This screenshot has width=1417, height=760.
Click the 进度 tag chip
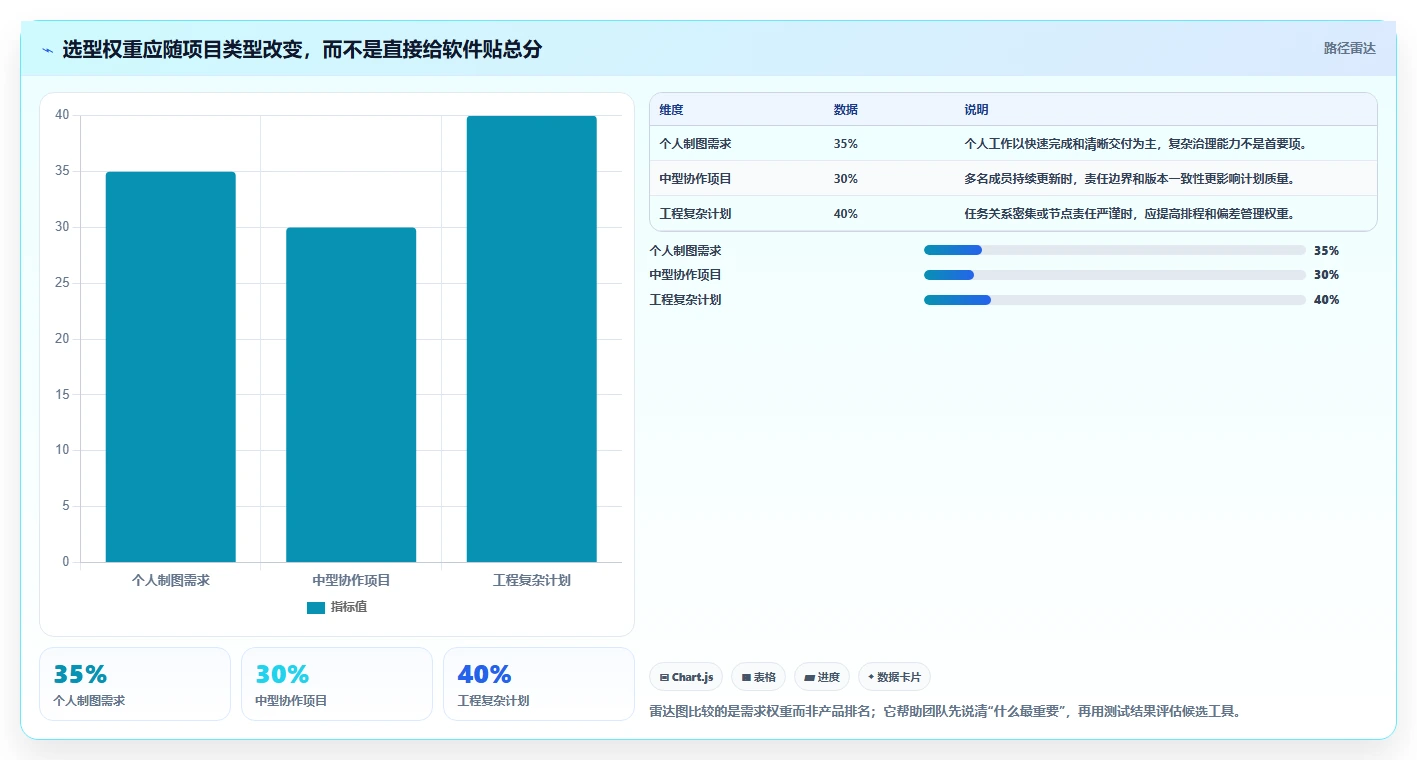822,677
